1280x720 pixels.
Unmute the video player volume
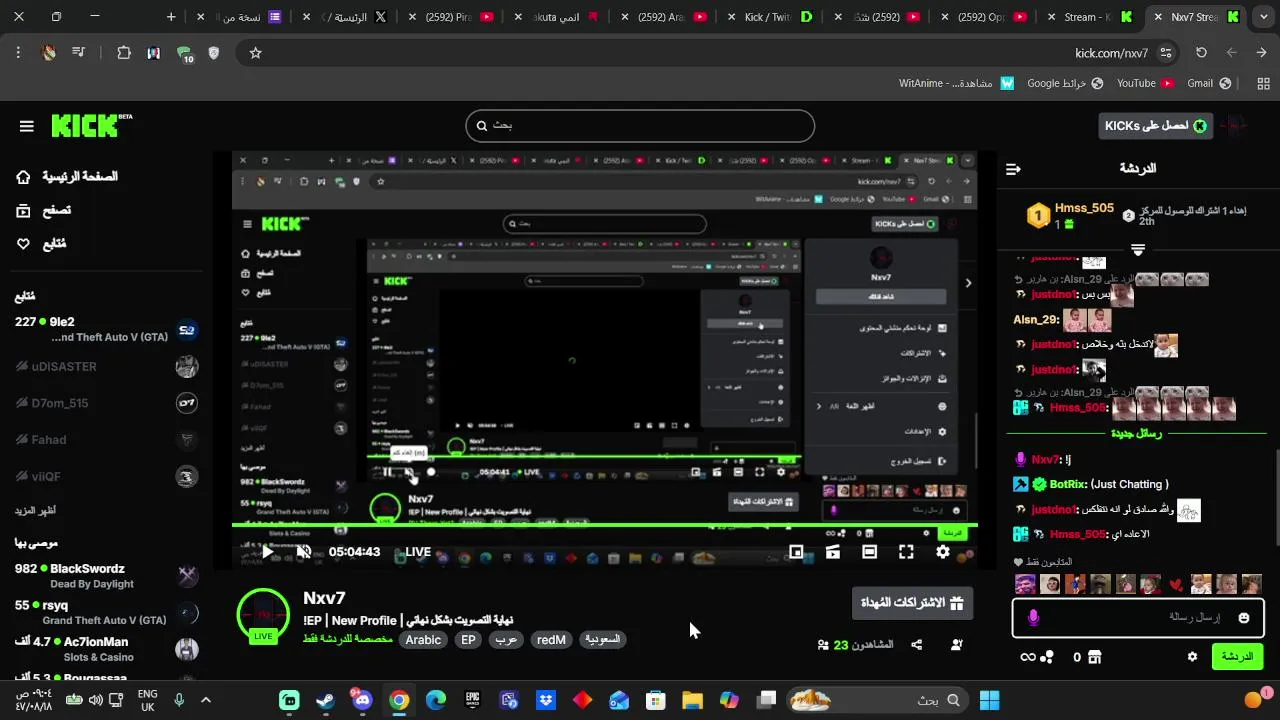[x=304, y=551]
